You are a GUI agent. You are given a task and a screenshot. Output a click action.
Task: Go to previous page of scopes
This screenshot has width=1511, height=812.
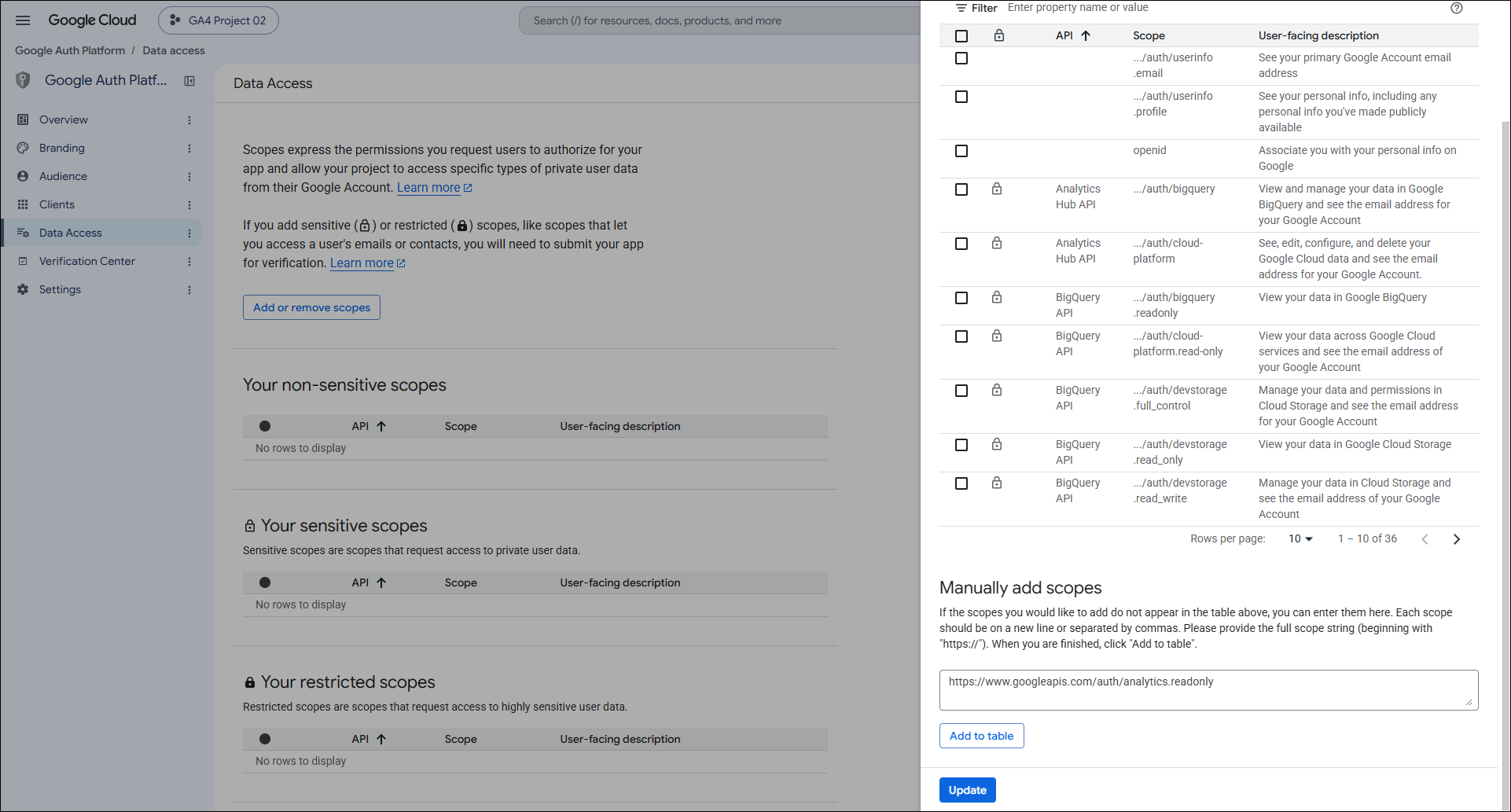(1425, 539)
